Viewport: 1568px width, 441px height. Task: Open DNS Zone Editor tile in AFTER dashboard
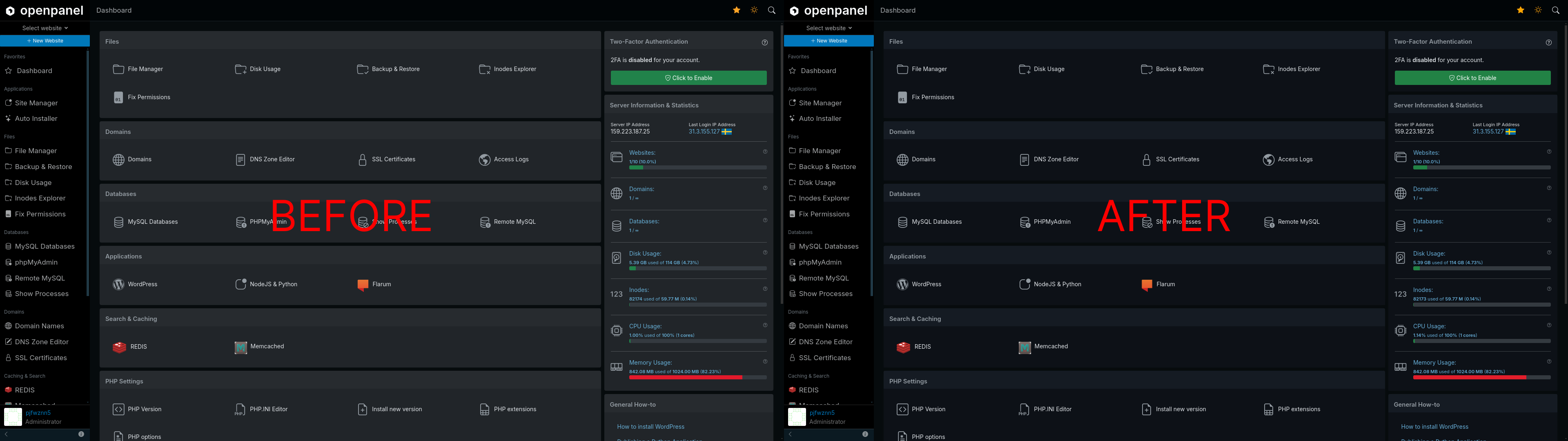coord(1048,160)
